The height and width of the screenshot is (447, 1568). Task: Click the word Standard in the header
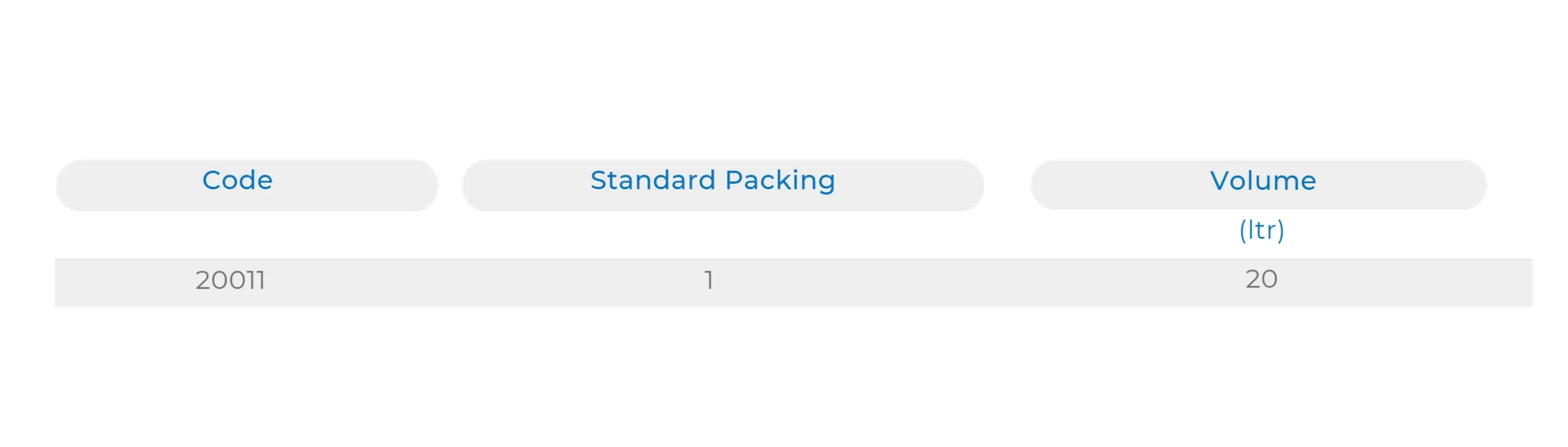[652, 181]
